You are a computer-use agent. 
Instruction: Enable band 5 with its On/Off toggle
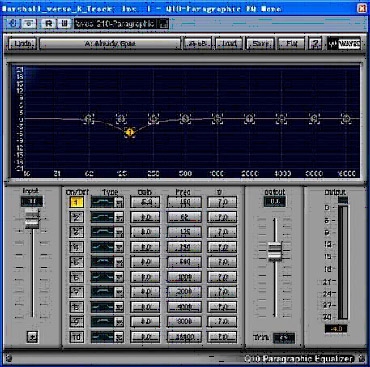pos(77,262)
